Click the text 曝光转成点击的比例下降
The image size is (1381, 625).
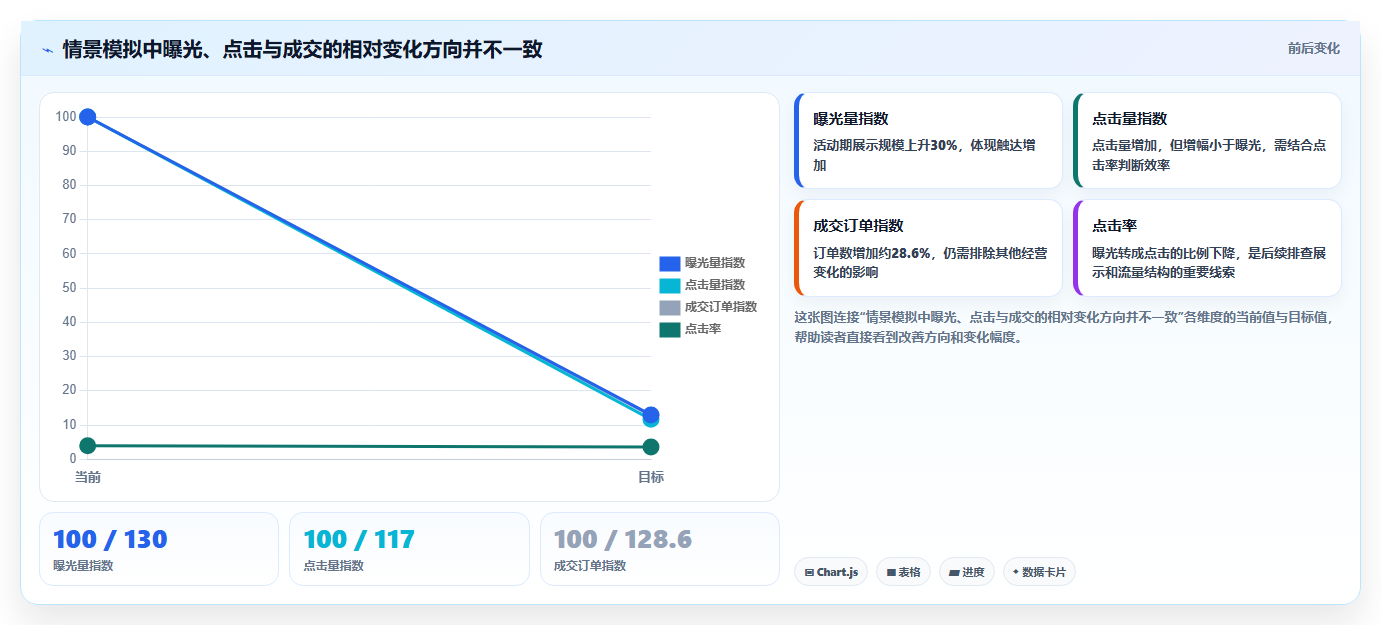1165,252
